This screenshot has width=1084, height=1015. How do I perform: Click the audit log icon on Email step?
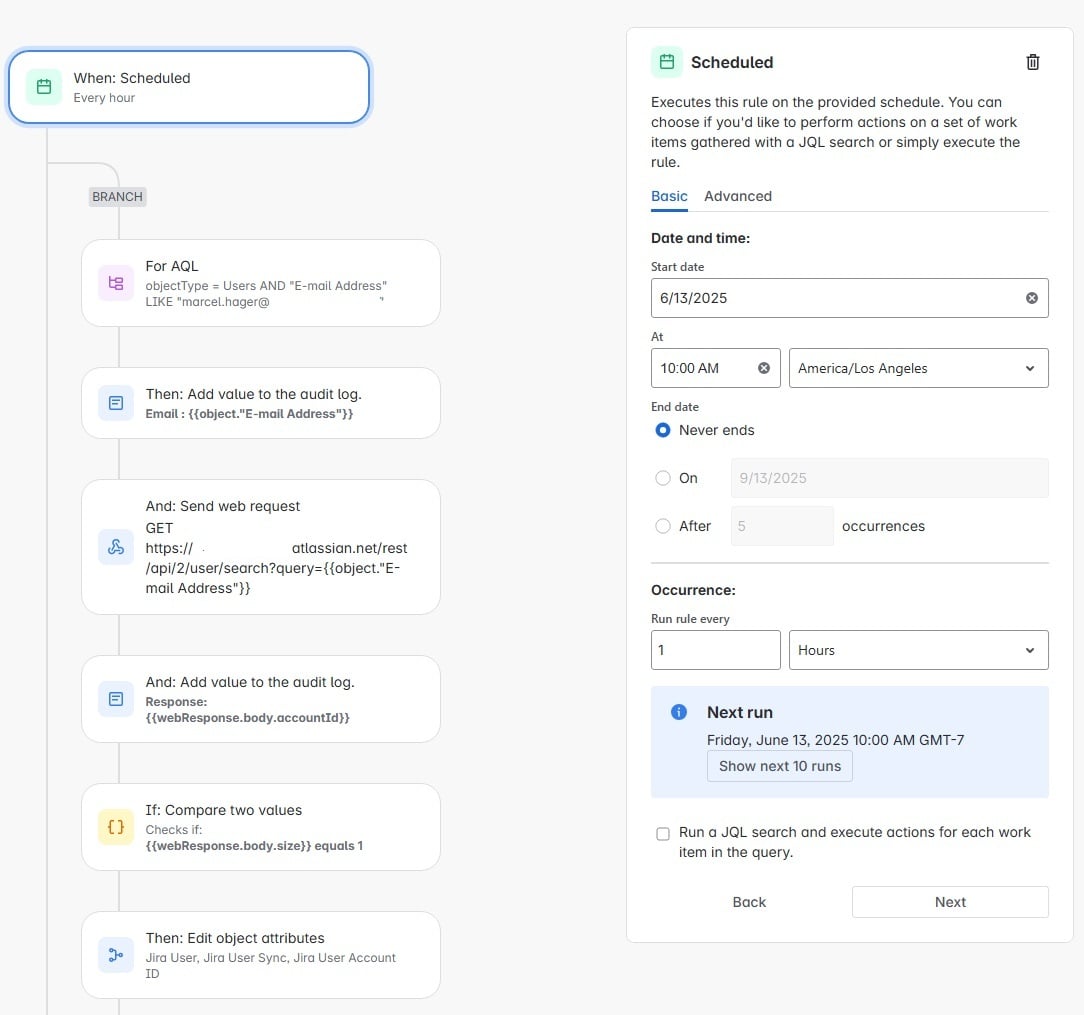116,403
